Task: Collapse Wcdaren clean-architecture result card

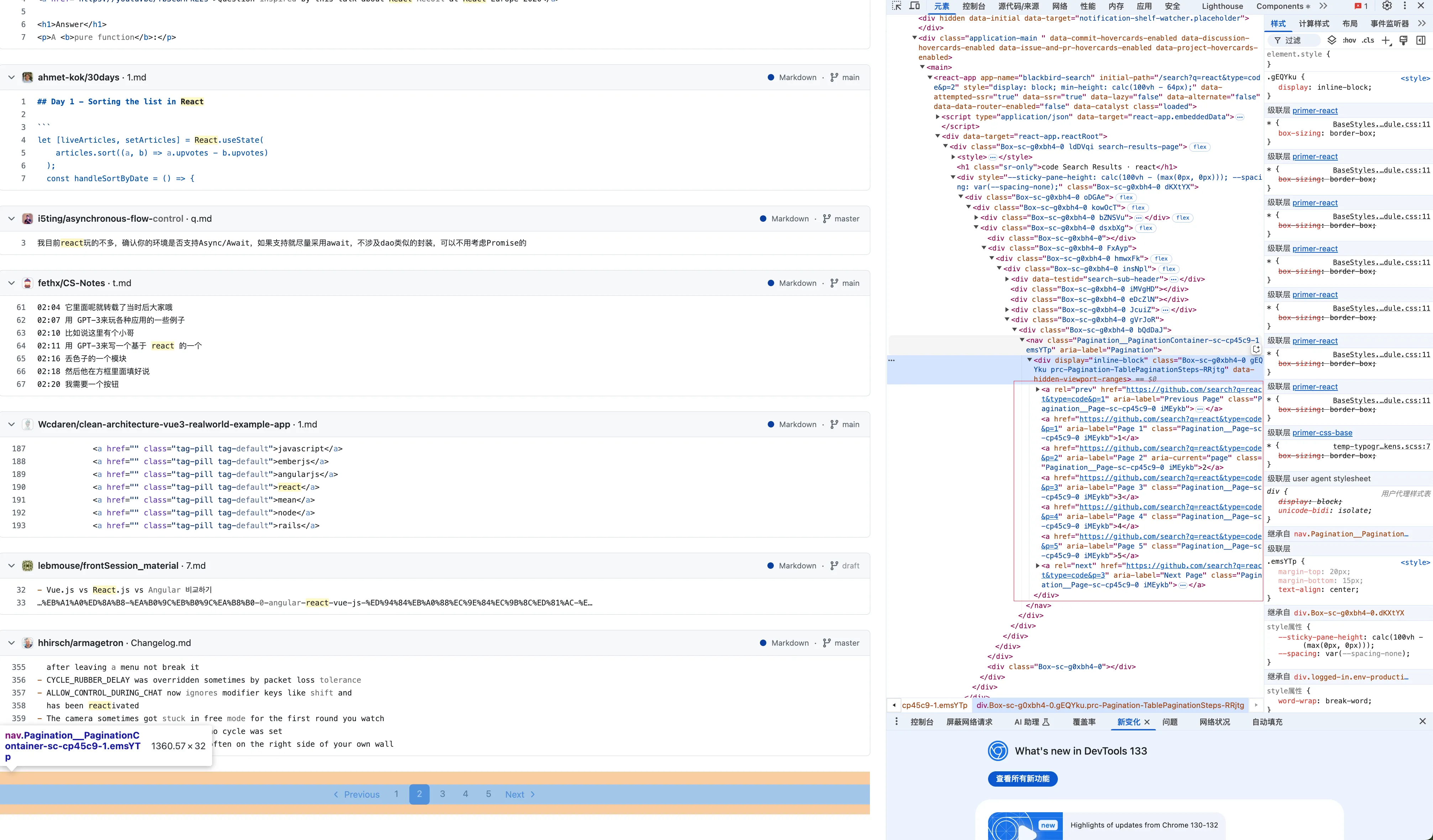Action: coord(11,424)
